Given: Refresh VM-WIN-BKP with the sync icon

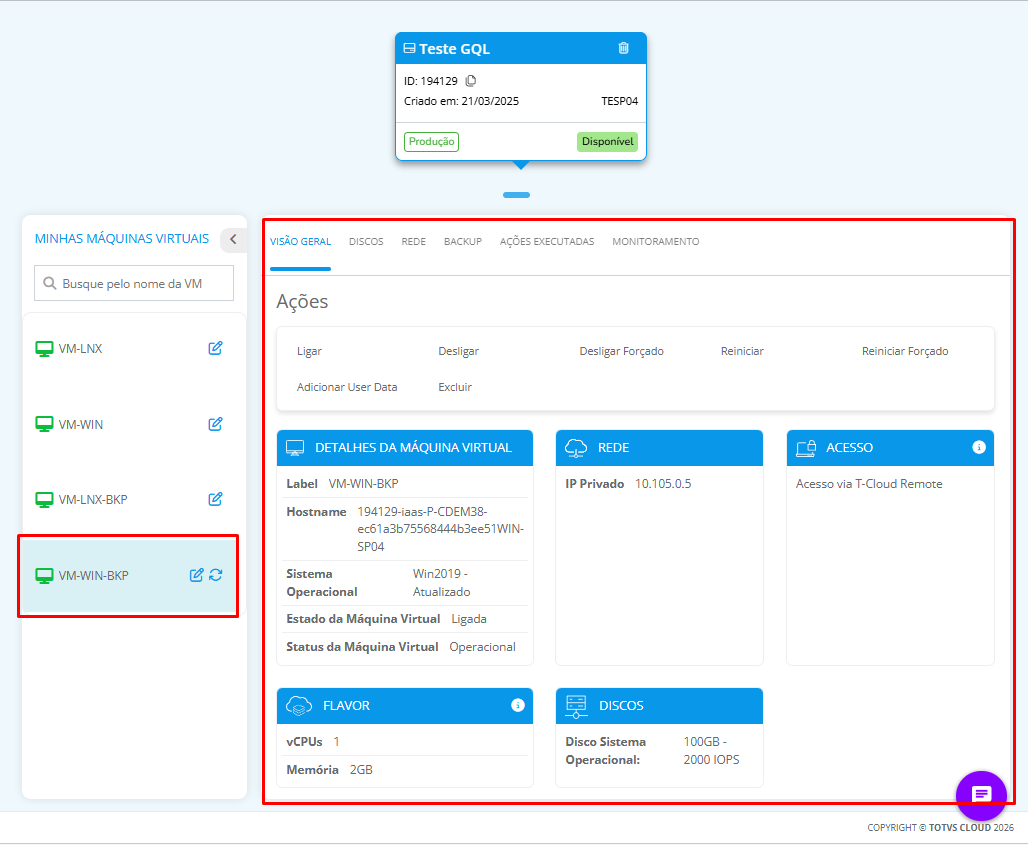Looking at the screenshot, I should point(216,575).
